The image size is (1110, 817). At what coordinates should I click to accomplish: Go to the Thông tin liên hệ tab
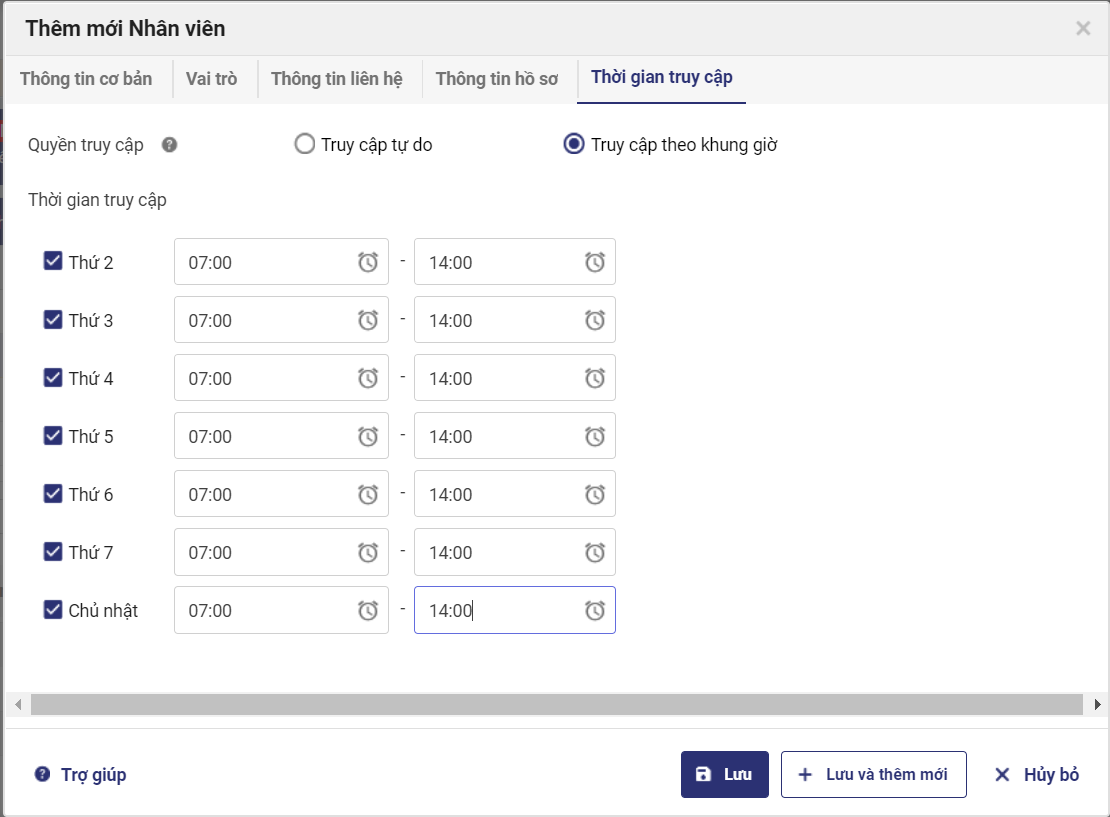(x=337, y=79)
